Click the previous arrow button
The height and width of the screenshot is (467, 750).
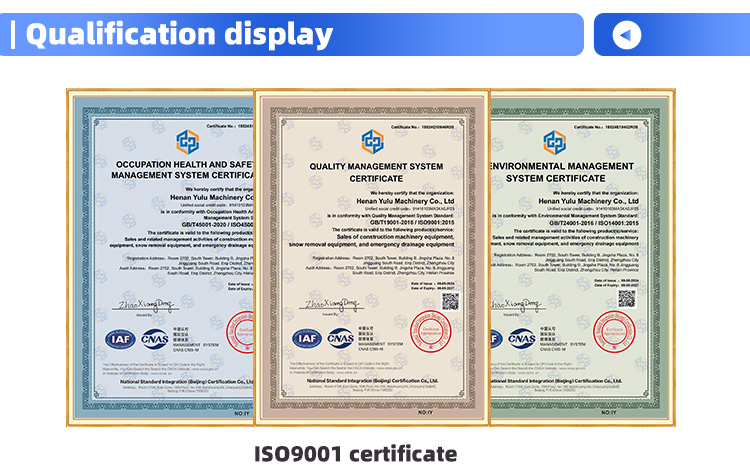[x=627, y=35]
